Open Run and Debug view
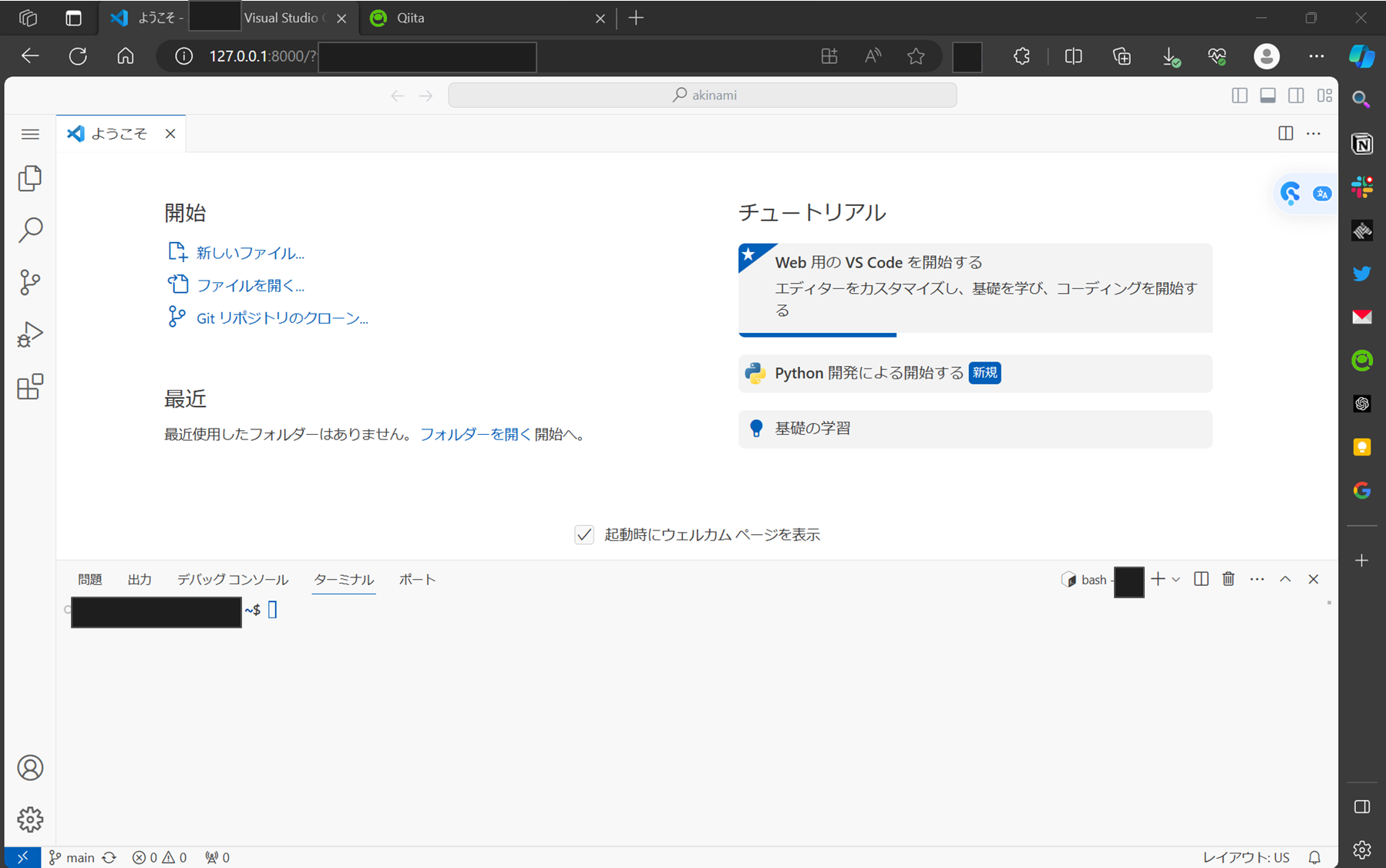1386x868 pixels. click(x=30, y=335)
